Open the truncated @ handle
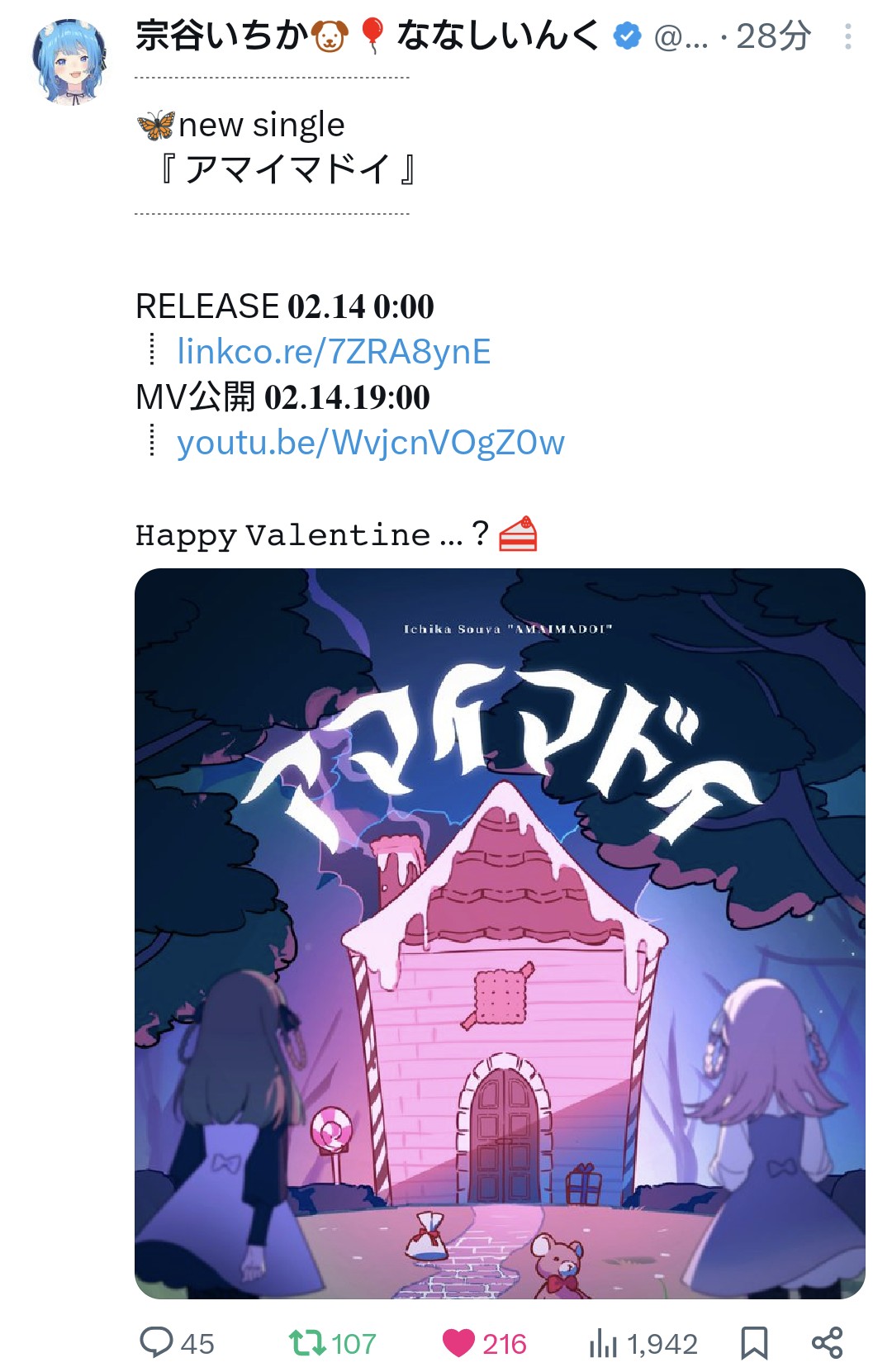 [x=681, y=37]
